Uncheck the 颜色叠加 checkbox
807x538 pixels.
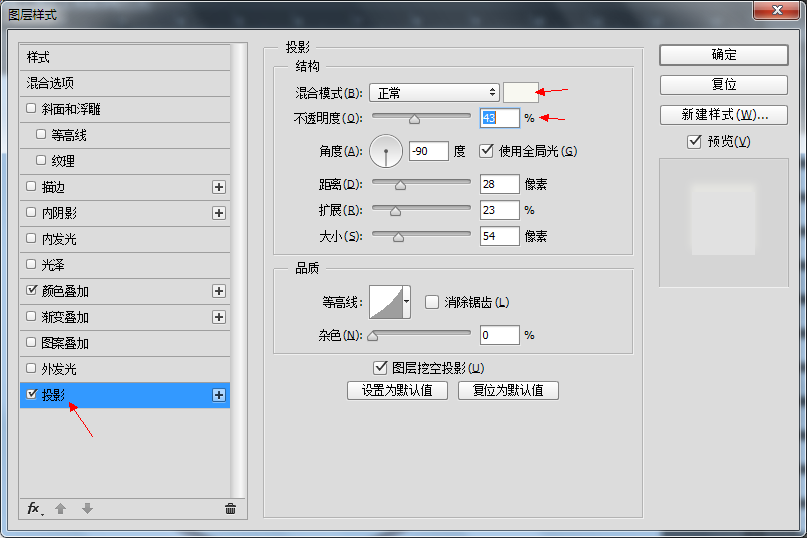click(31, 290)
